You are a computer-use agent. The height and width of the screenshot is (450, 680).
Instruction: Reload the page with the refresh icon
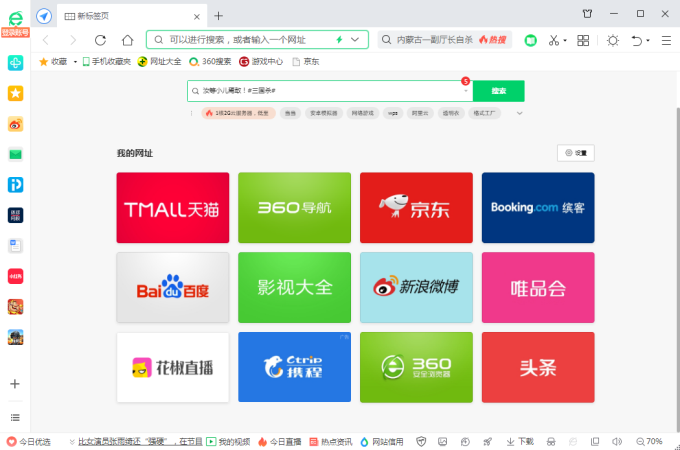(x=100, y=40)
